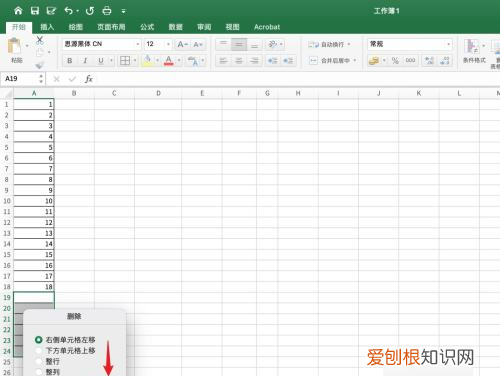Click the Format Painter brush icon

click(40, 65)
